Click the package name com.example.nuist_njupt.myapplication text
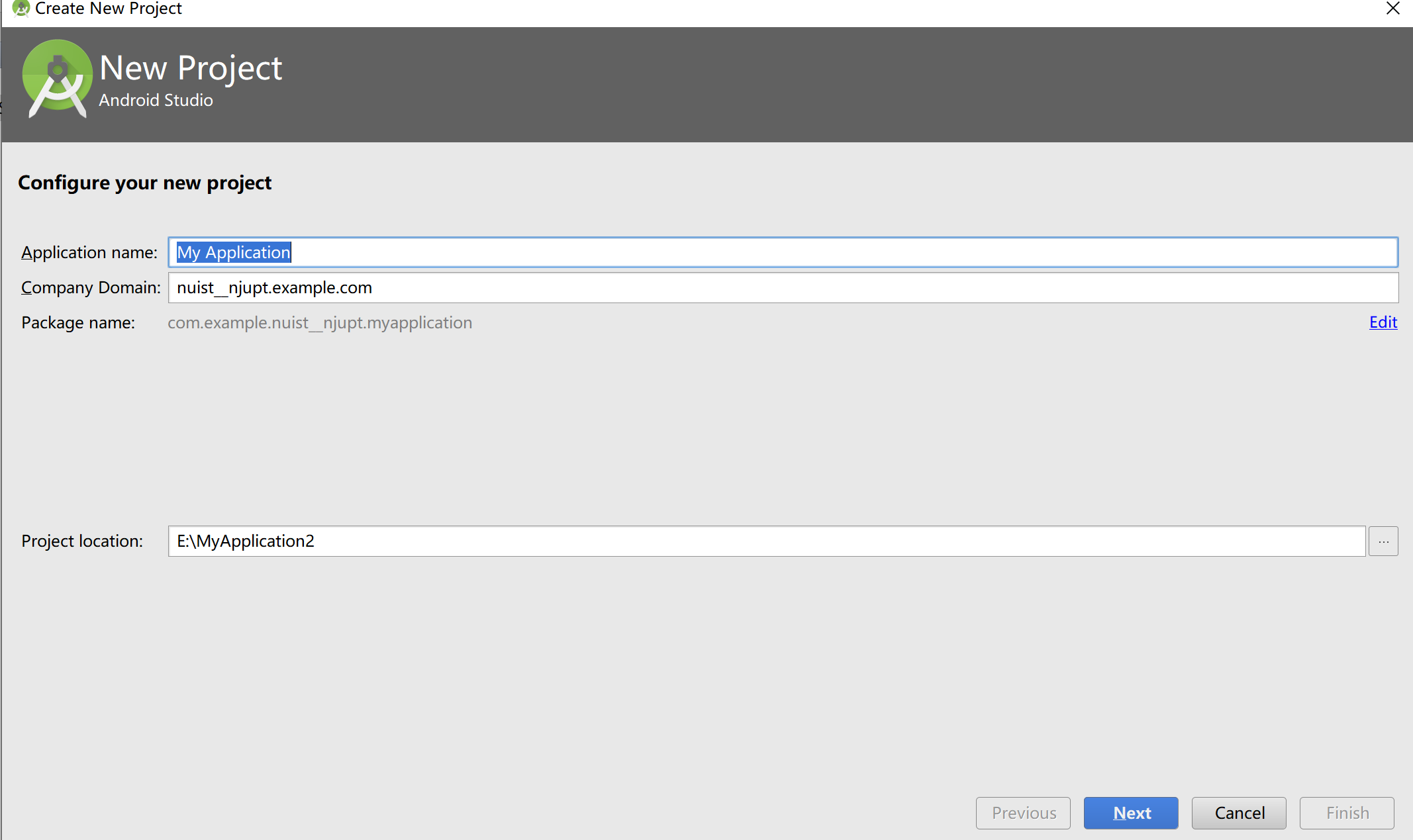The height and width of the screenshot is (840, 1413). pos(320,323)
